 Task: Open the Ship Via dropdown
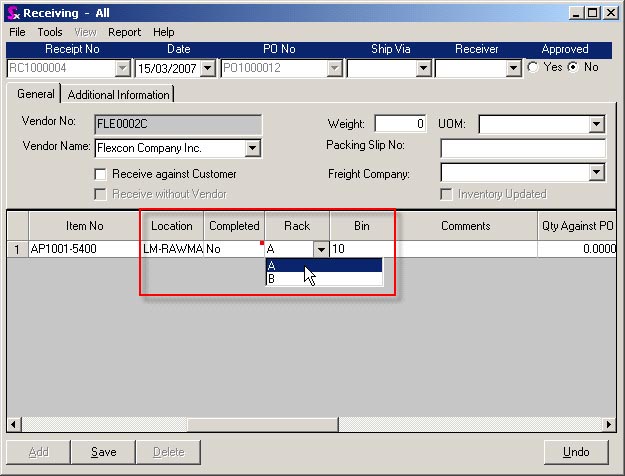pos(423,68)
